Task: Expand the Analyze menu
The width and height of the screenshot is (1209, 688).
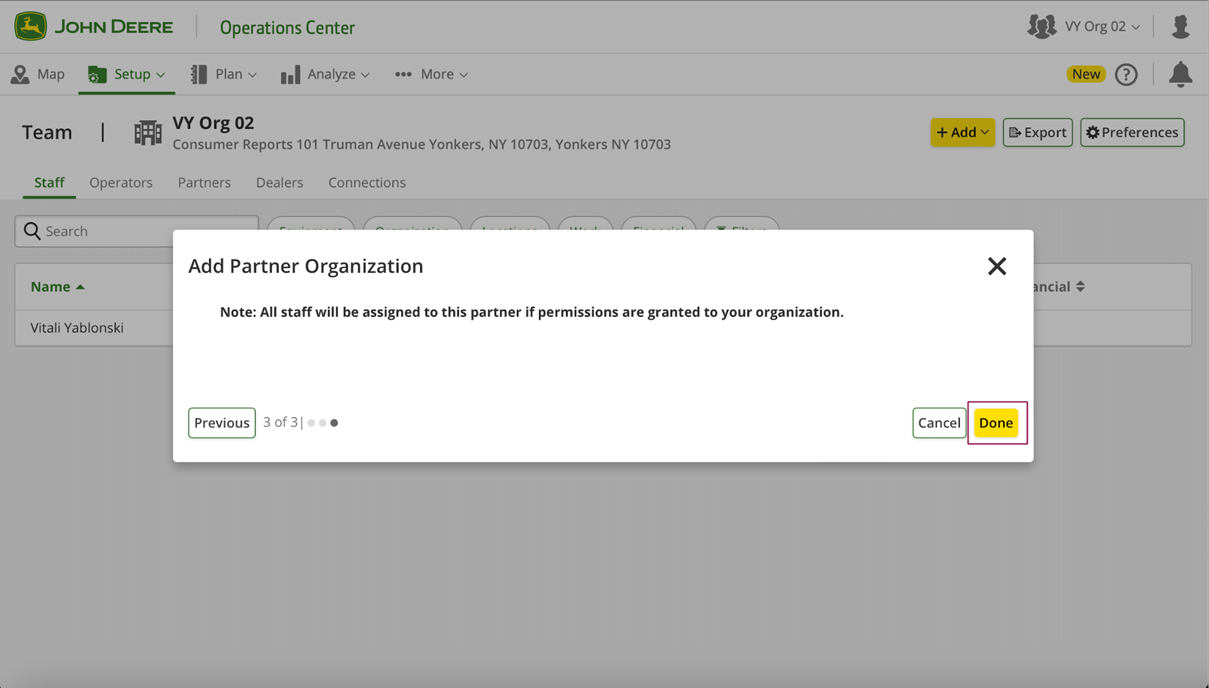Action: [x=326, y=74]
